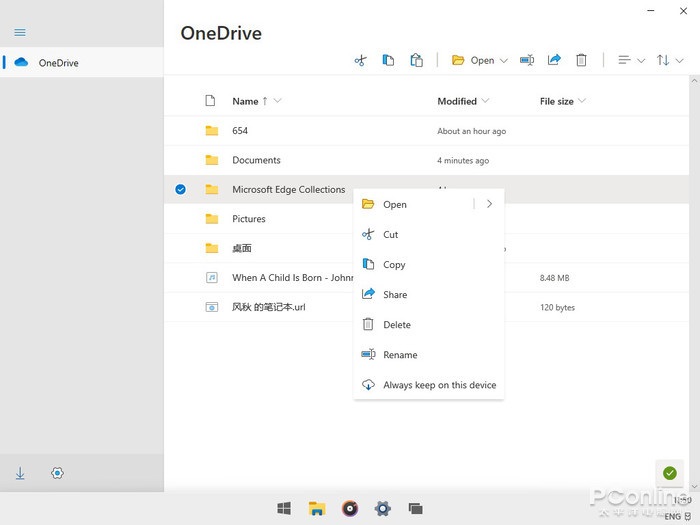
Task: Sort by the Modified column header
Action: click(x=457, y=101)
